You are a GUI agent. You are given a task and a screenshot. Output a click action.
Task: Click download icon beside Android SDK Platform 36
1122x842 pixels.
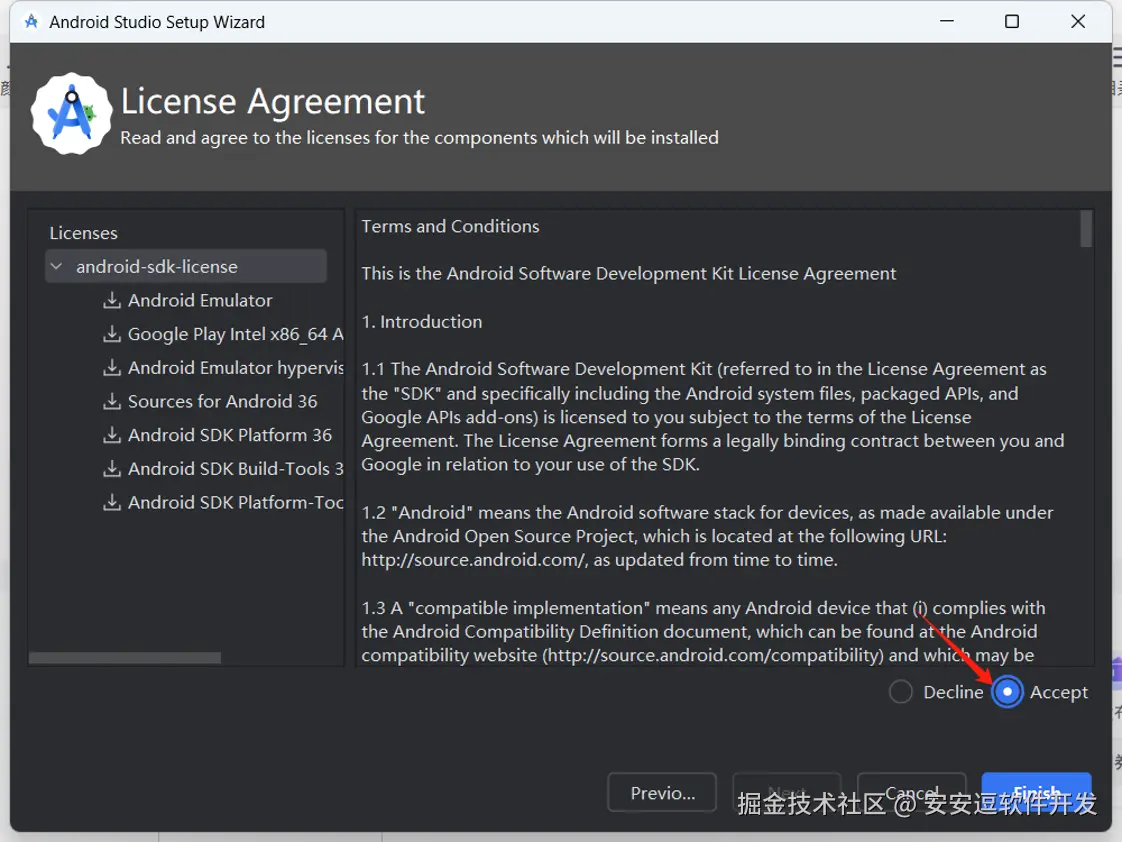click(x=111, y=435)
